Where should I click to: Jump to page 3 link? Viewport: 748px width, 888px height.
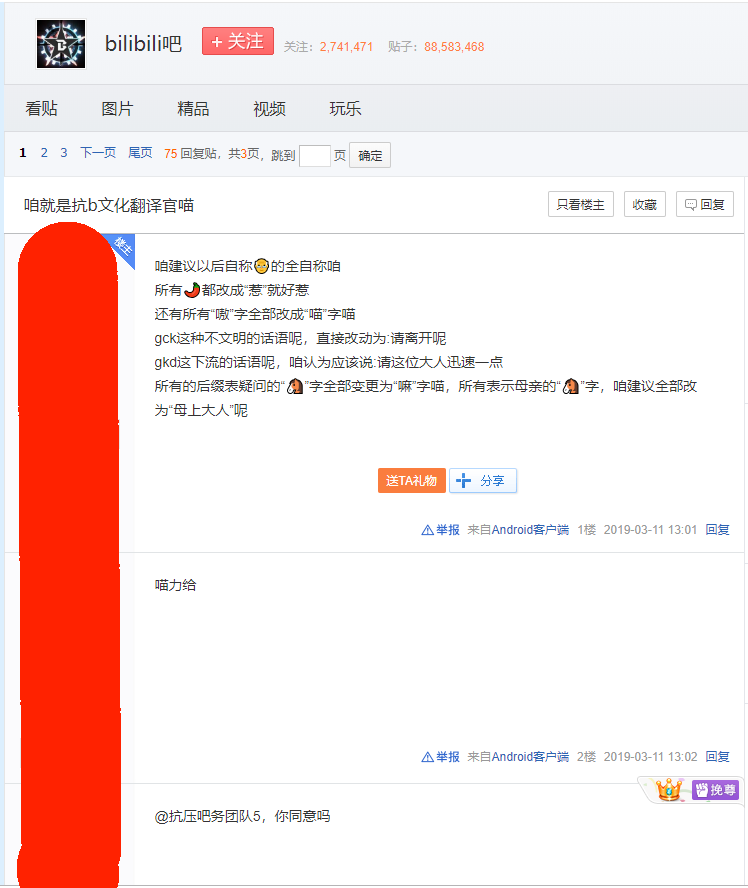click(x=64, y=153)
